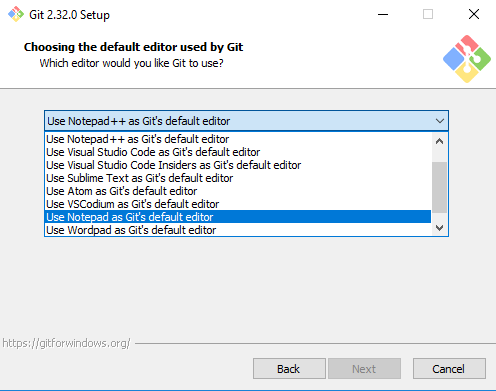Pick Use Notepad as Git's default editor

(238, 217)
